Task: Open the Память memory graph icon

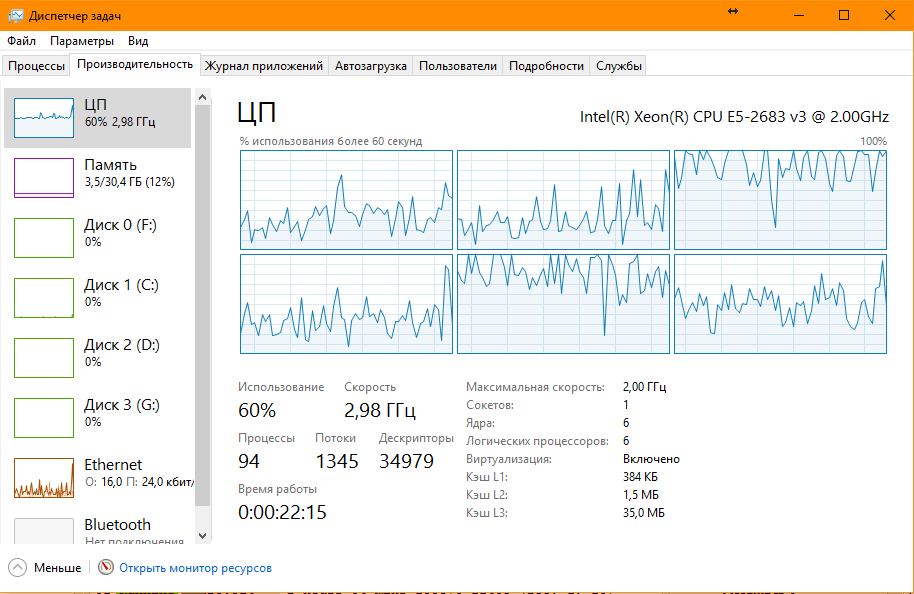Action: (44, 178)
